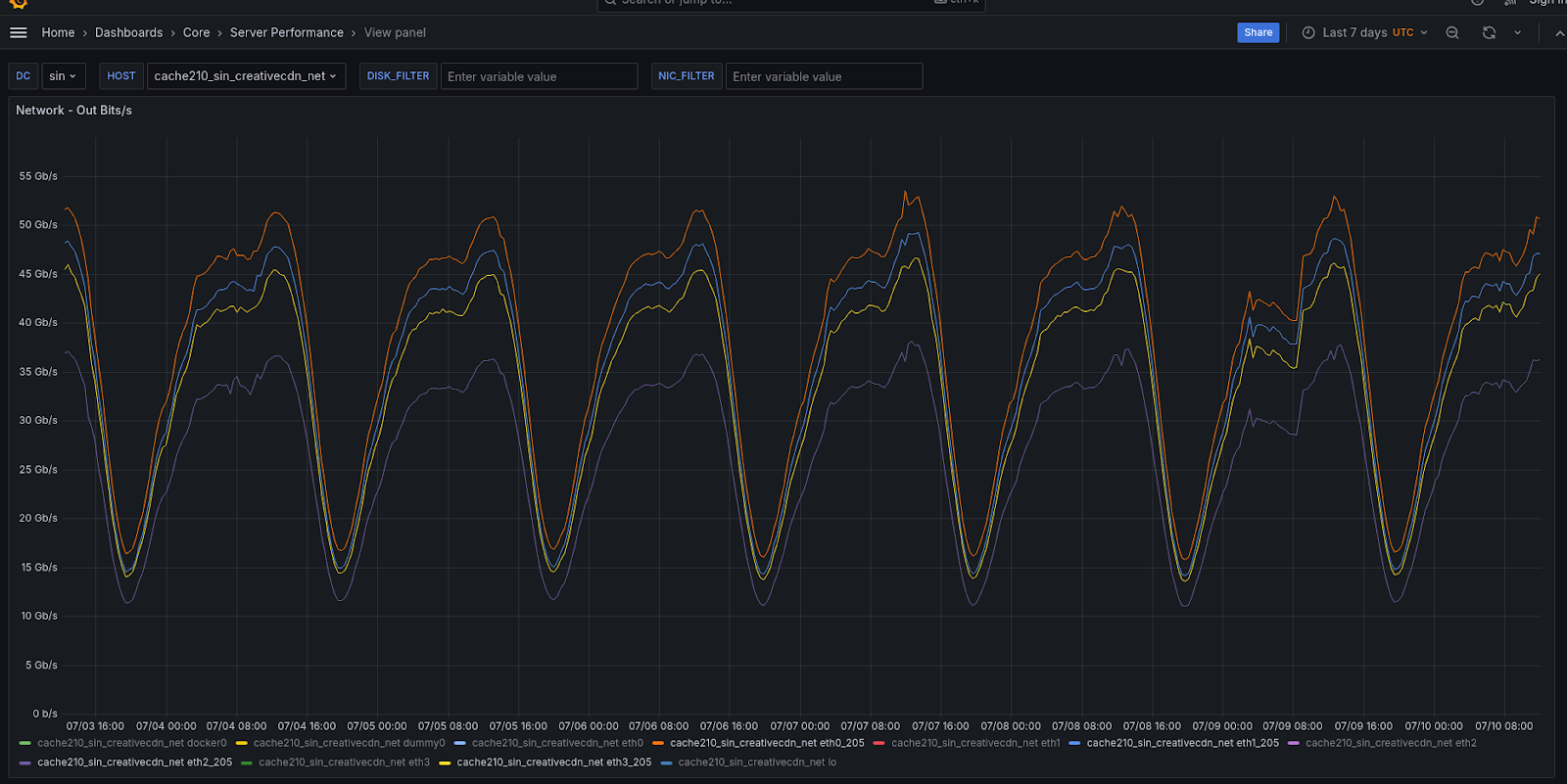
Task: Toggle the eth1 legend series
Action: [x=975, y=743]
